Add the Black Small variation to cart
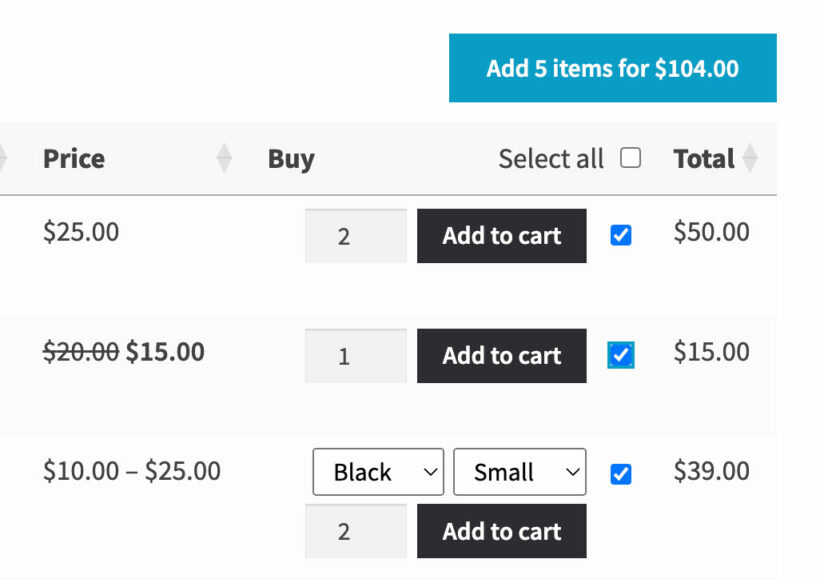This screenshot has width=820, height=579. (501, 531)
